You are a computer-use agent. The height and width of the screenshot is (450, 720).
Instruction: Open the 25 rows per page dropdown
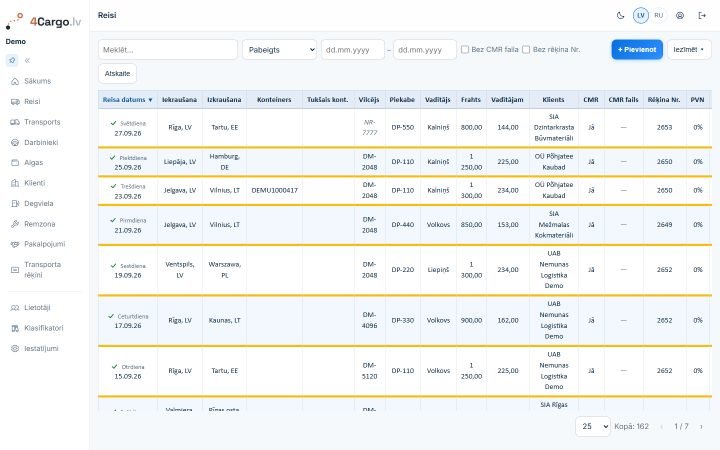593,427
